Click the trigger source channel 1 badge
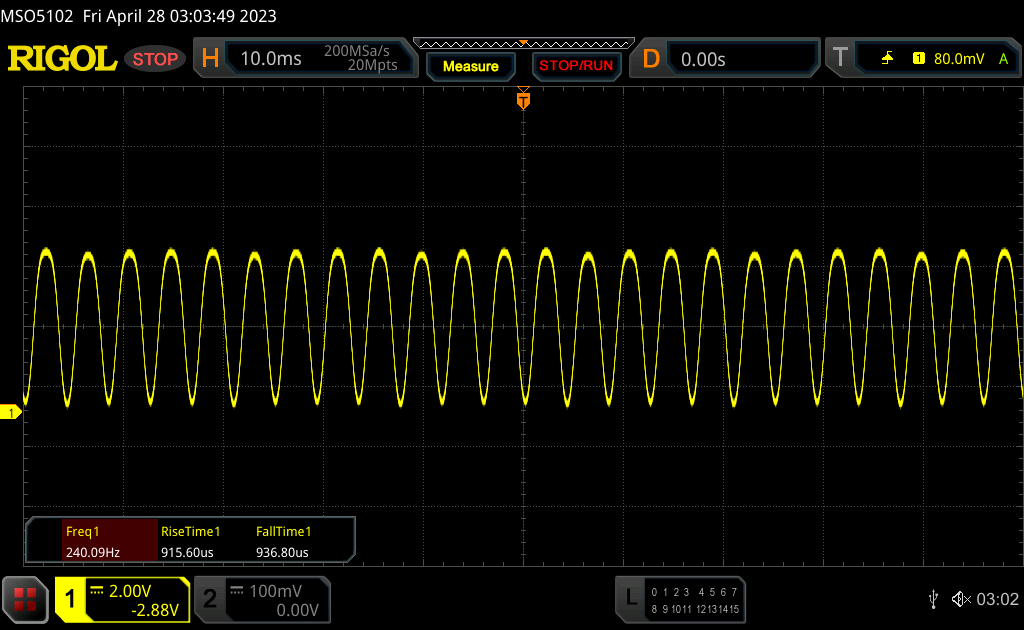This screenshot has width=1024, height=630. [x=919, y=59]
